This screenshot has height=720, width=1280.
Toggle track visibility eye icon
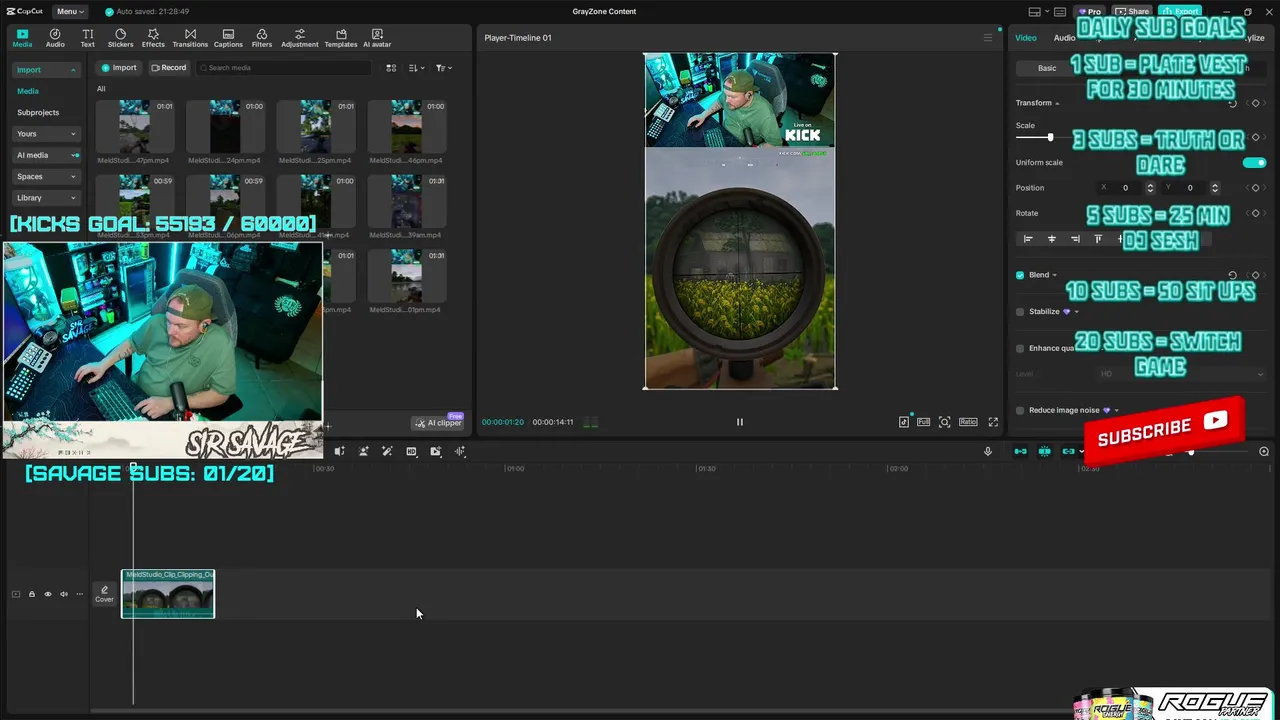pyautogui.click(x=47, y=594)
